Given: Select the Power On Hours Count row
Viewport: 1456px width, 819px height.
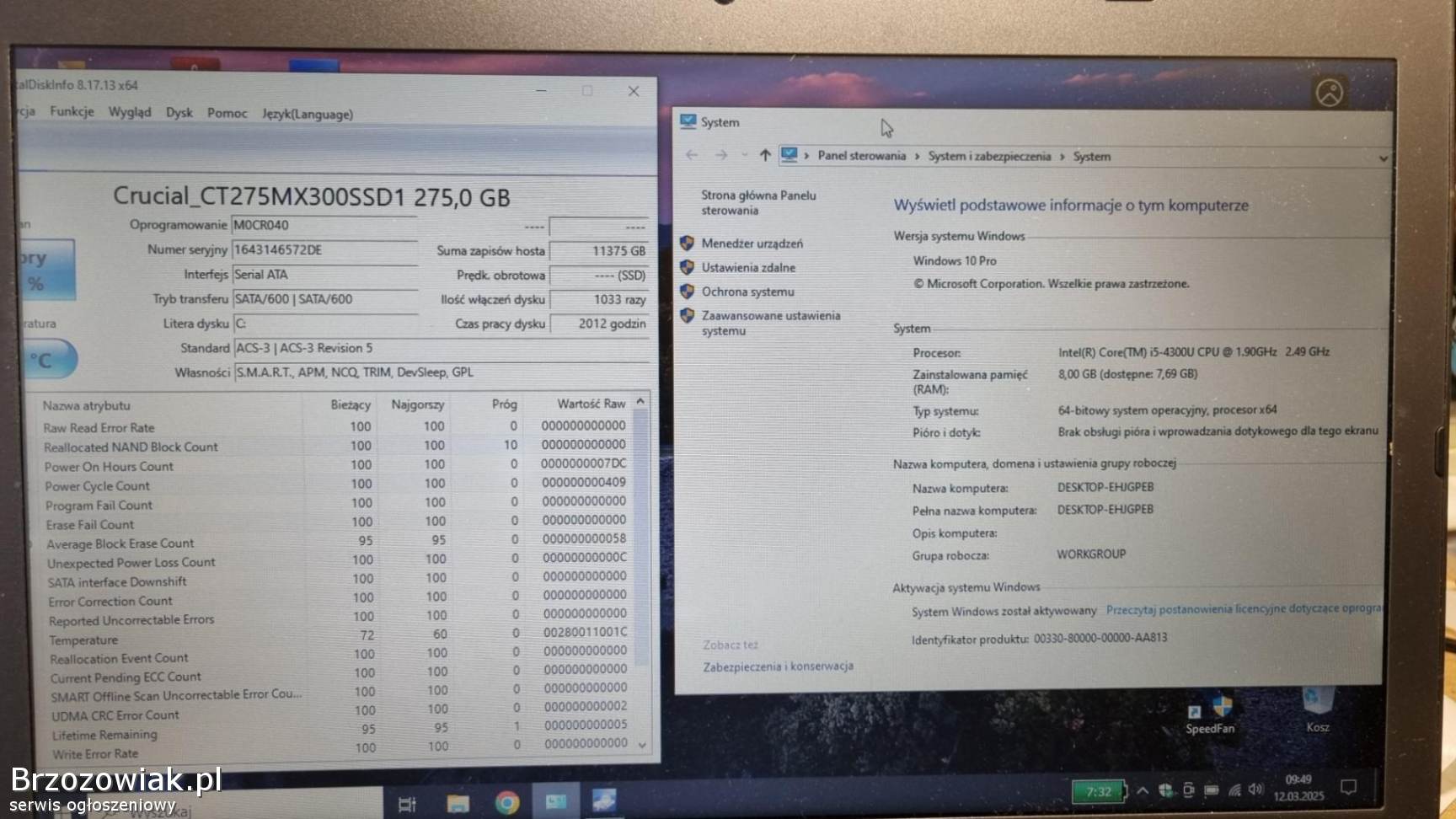Looking at the screenshot, I should tap(335, 465).
